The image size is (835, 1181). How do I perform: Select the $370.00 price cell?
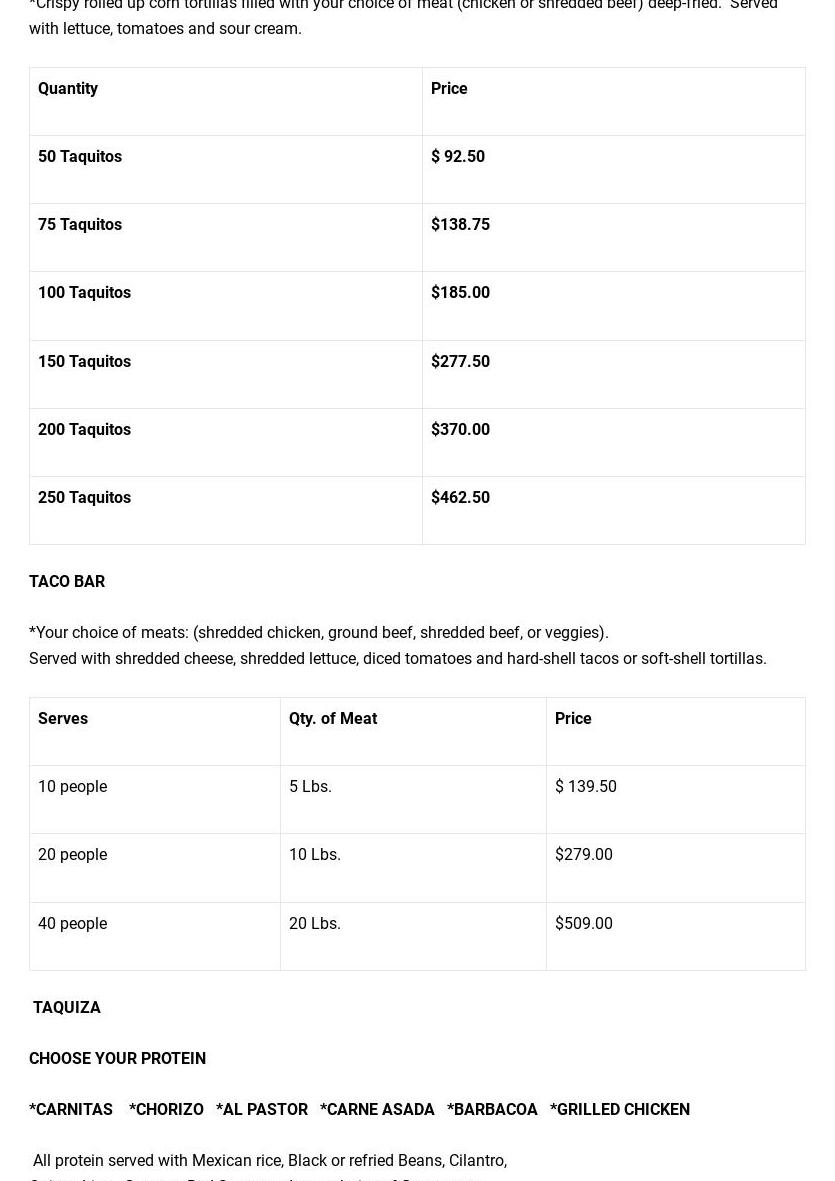pos(460,430)
